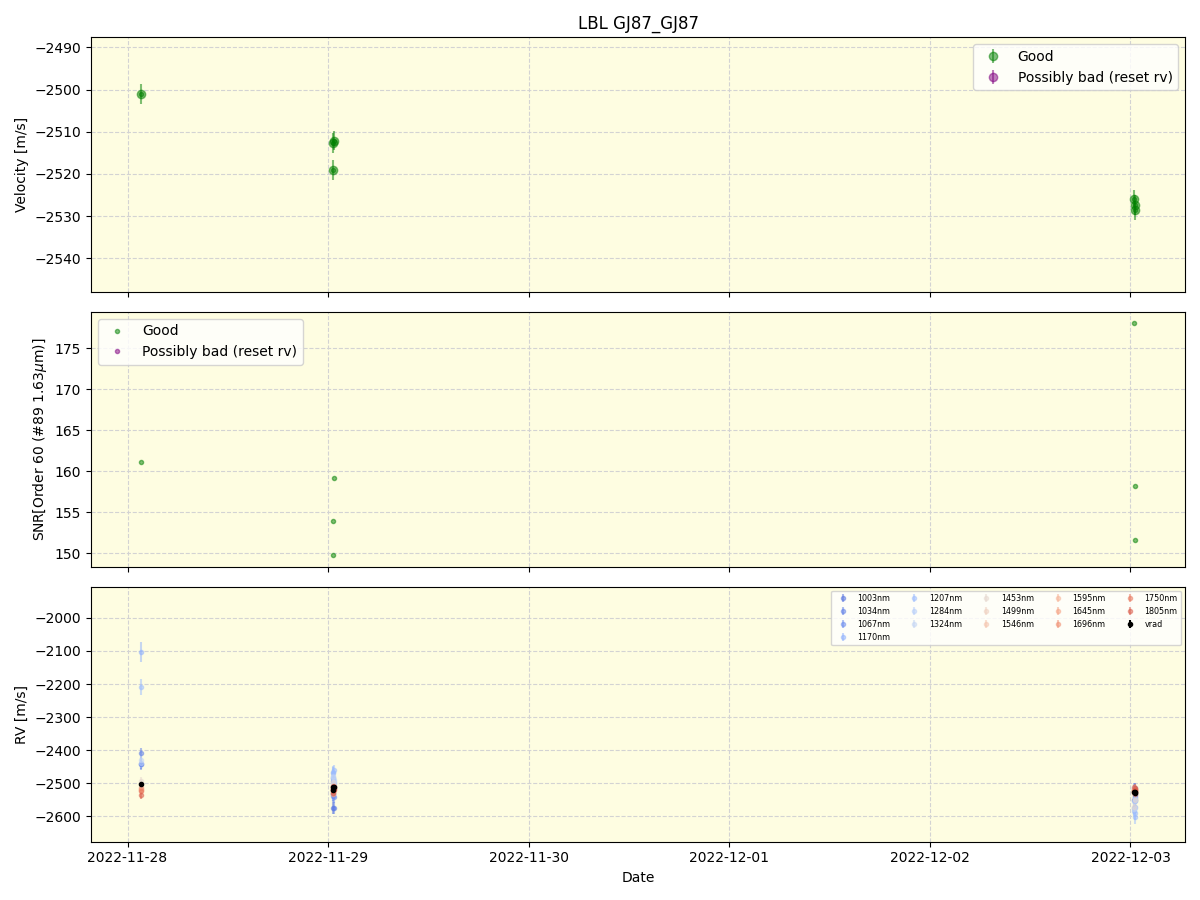1200x900 pixels.
Task: Click the Velocity [m/s] axis label
Action: [x=21, y=165]
